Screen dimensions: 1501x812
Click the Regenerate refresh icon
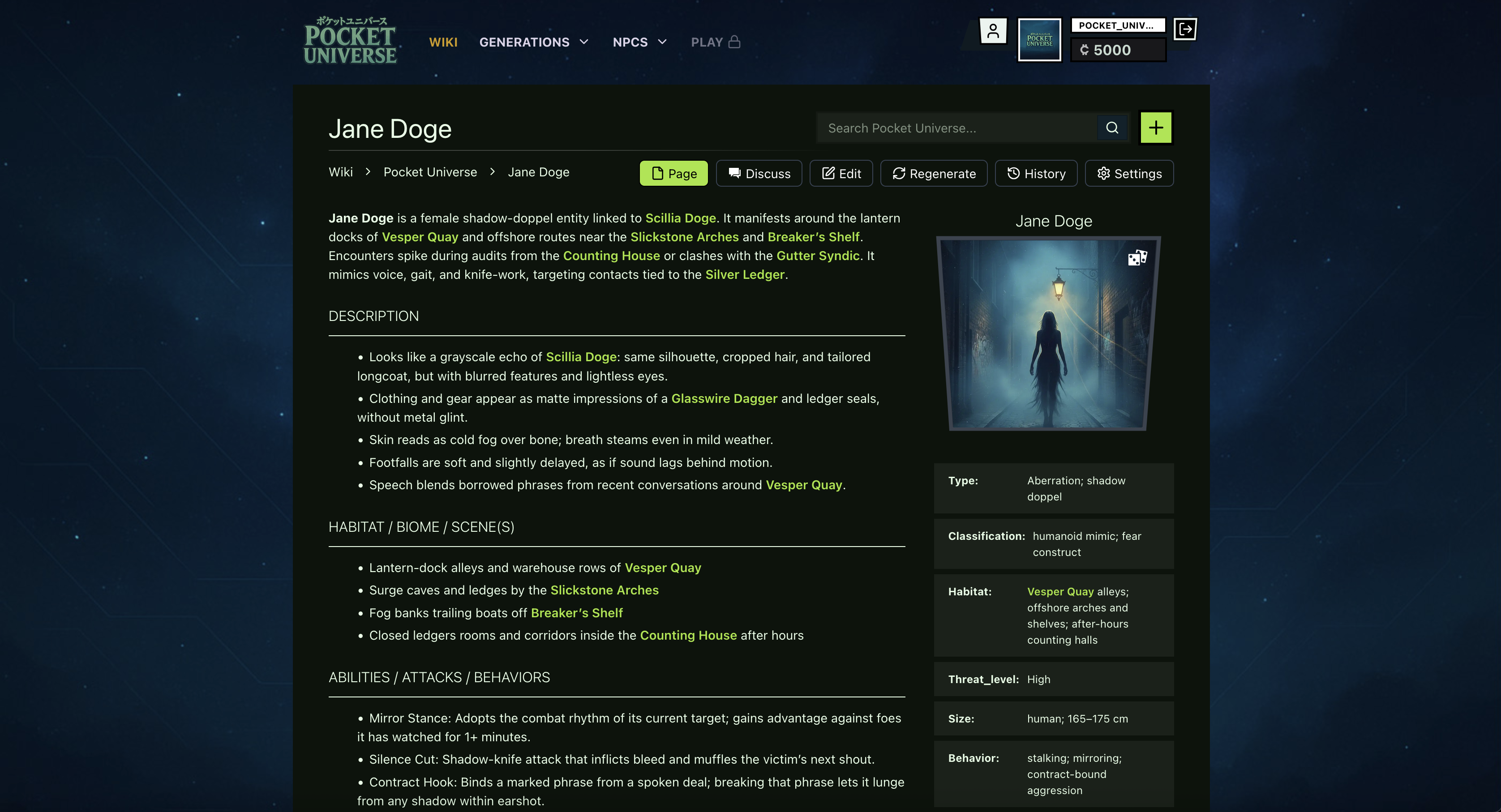pyautogui.click(x=899, y=173)
